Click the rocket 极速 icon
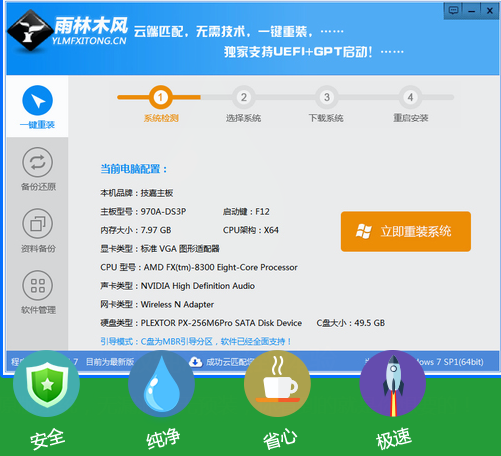This screenshot has height=456, width=501. pos(393,383)
